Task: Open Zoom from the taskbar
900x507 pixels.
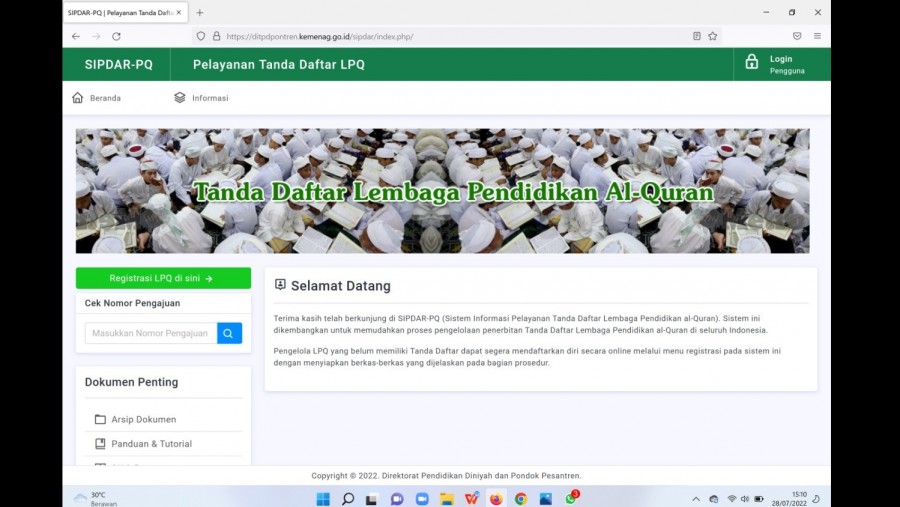Action: 422,499
